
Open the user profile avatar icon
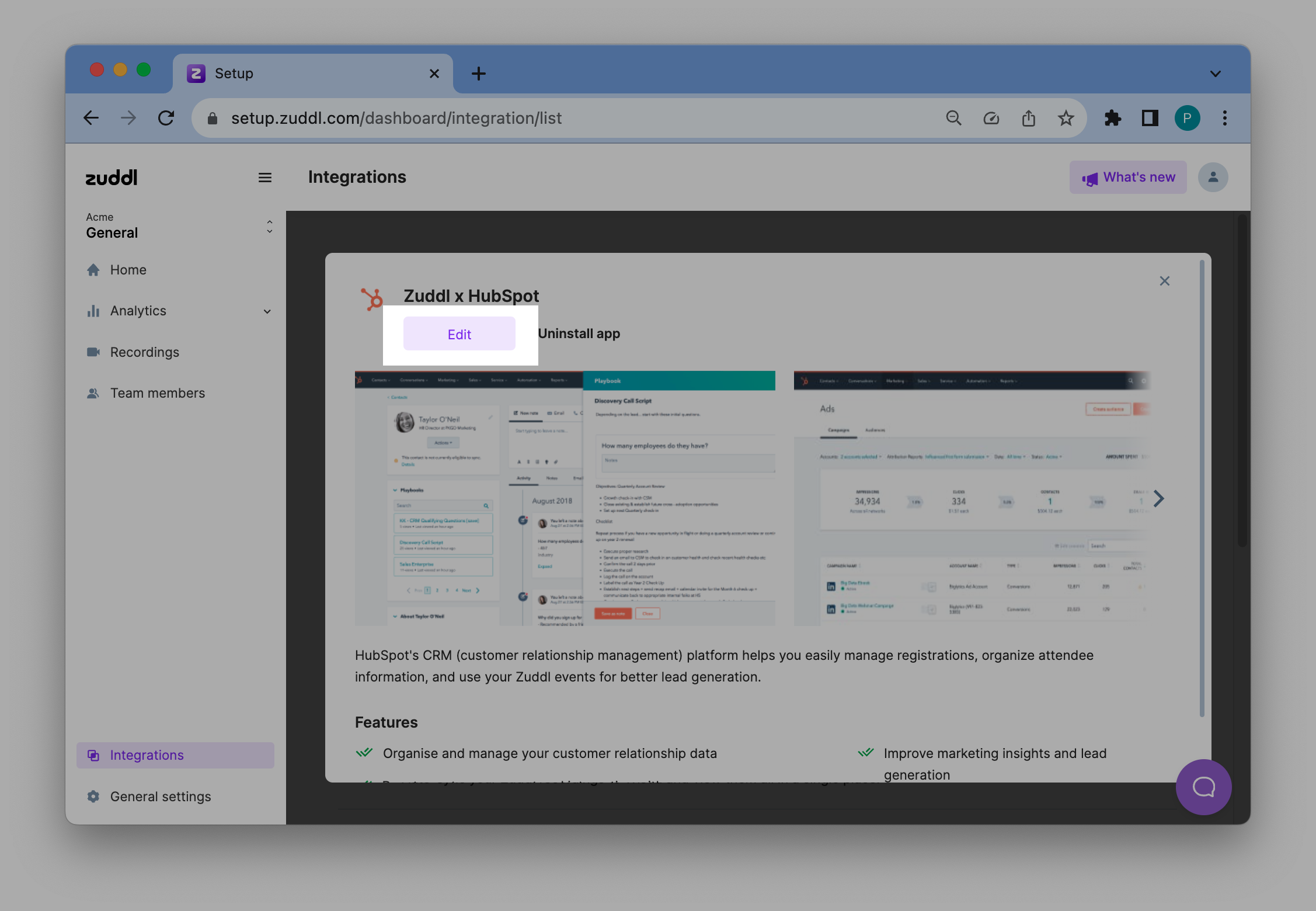pyautogui.click(x=1213, y=178)
